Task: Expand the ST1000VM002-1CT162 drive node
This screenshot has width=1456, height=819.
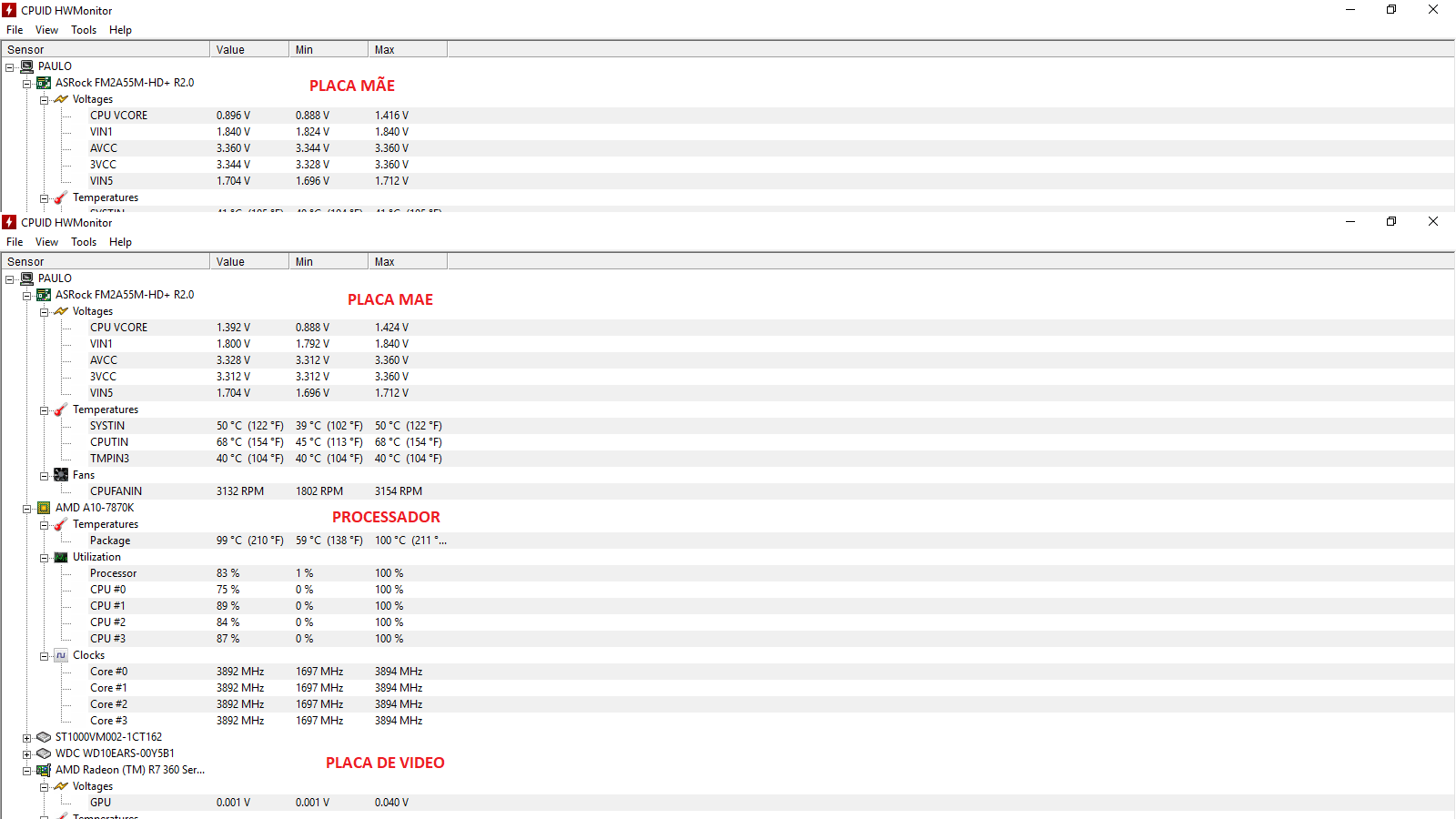Action: coord(27,738)
